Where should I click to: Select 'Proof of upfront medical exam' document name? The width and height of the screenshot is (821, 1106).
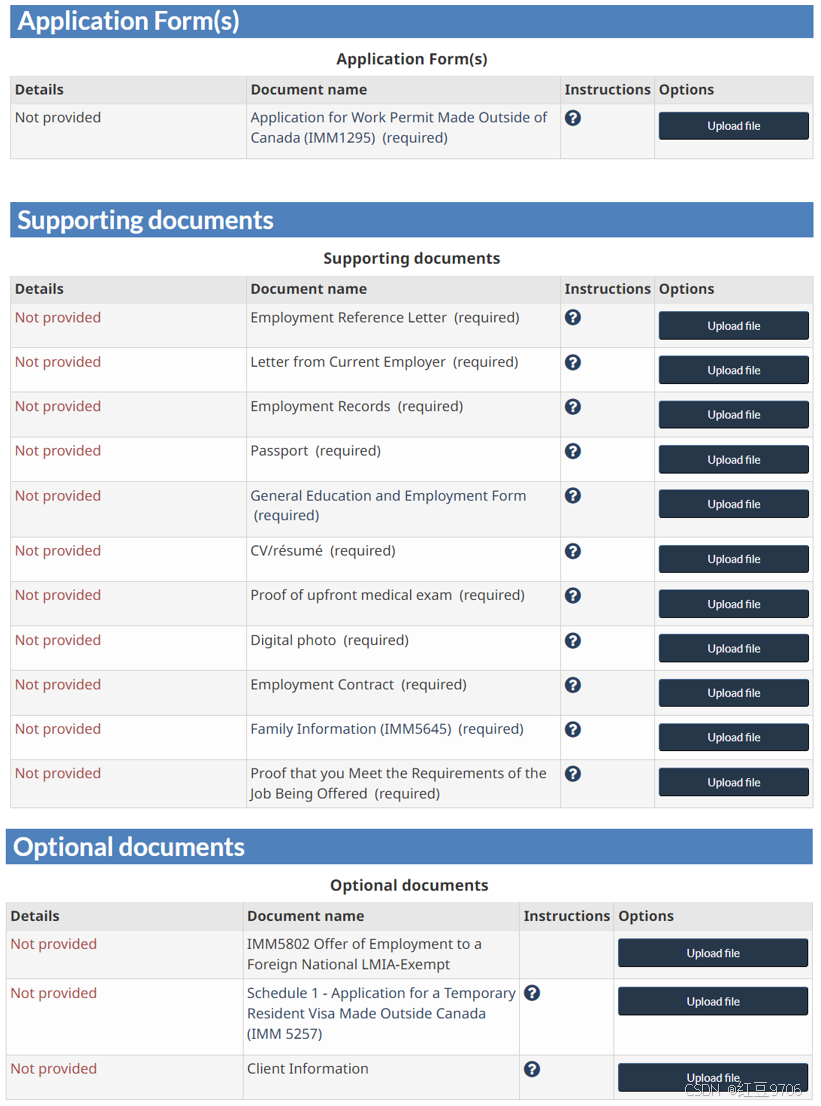click(351, 595)
